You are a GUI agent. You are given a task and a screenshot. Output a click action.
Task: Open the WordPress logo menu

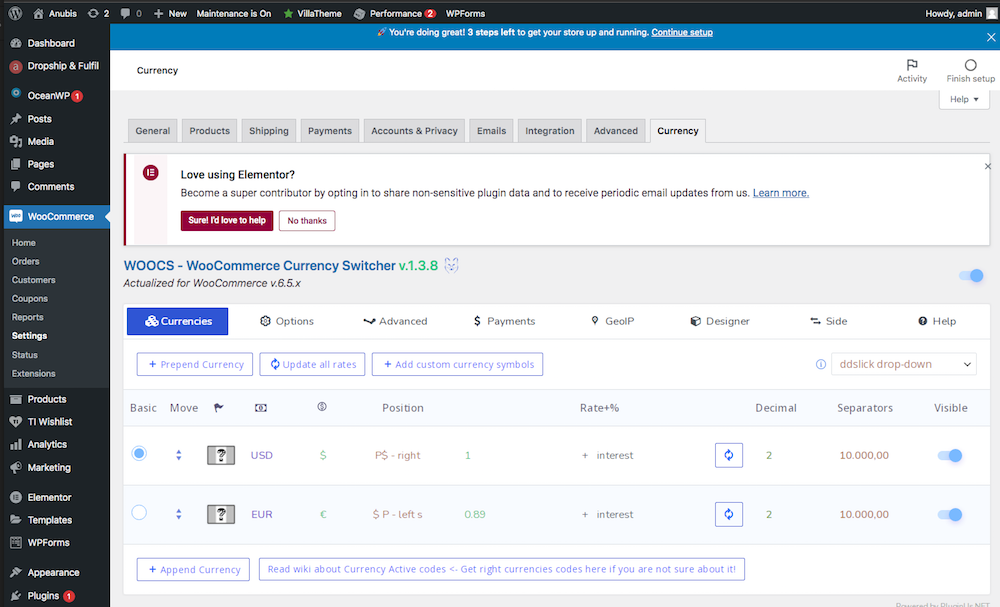tap(15, 13)
